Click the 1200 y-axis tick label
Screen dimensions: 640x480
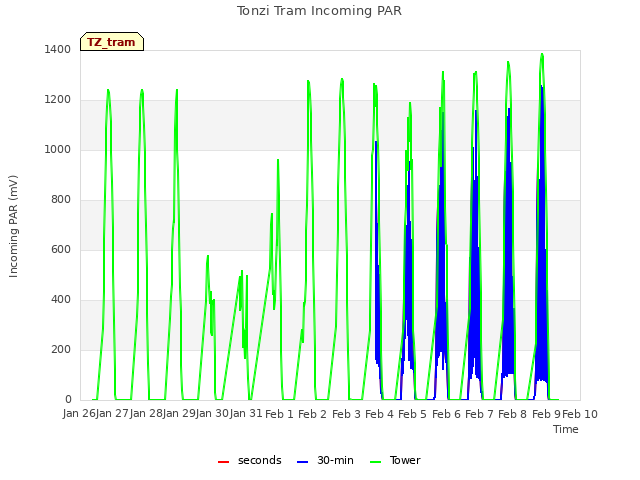58,100
